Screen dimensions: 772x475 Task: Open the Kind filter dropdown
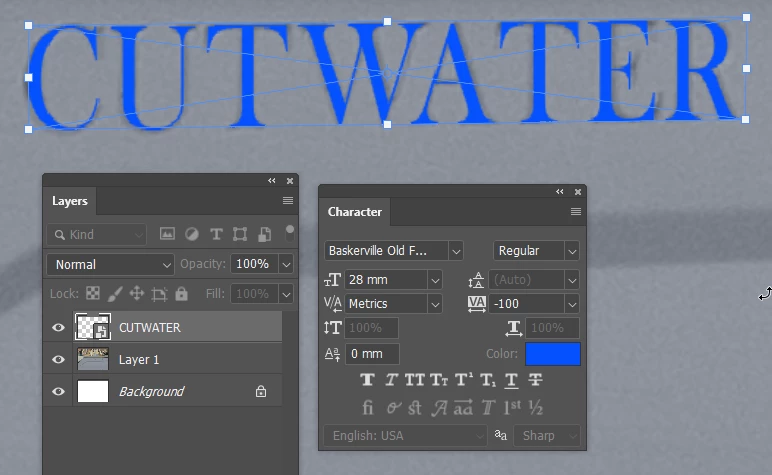coord(97,235)
